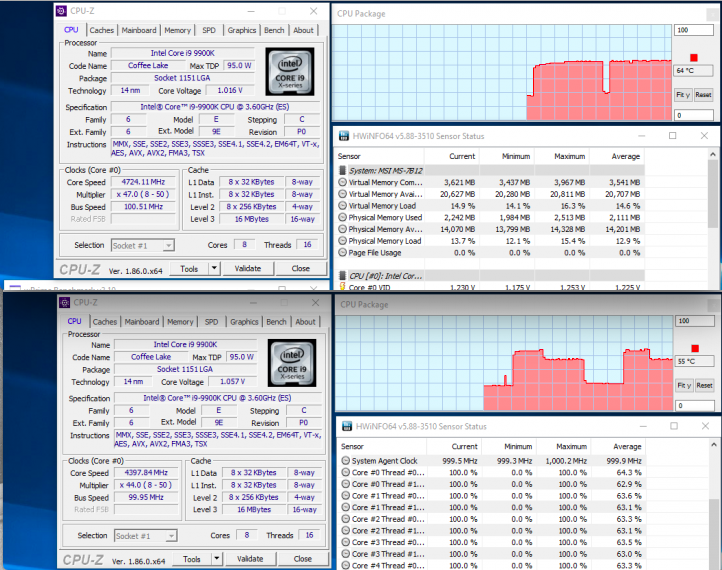
Task: Click Core Speed value 4724.11 MHz
Action: 143,182
